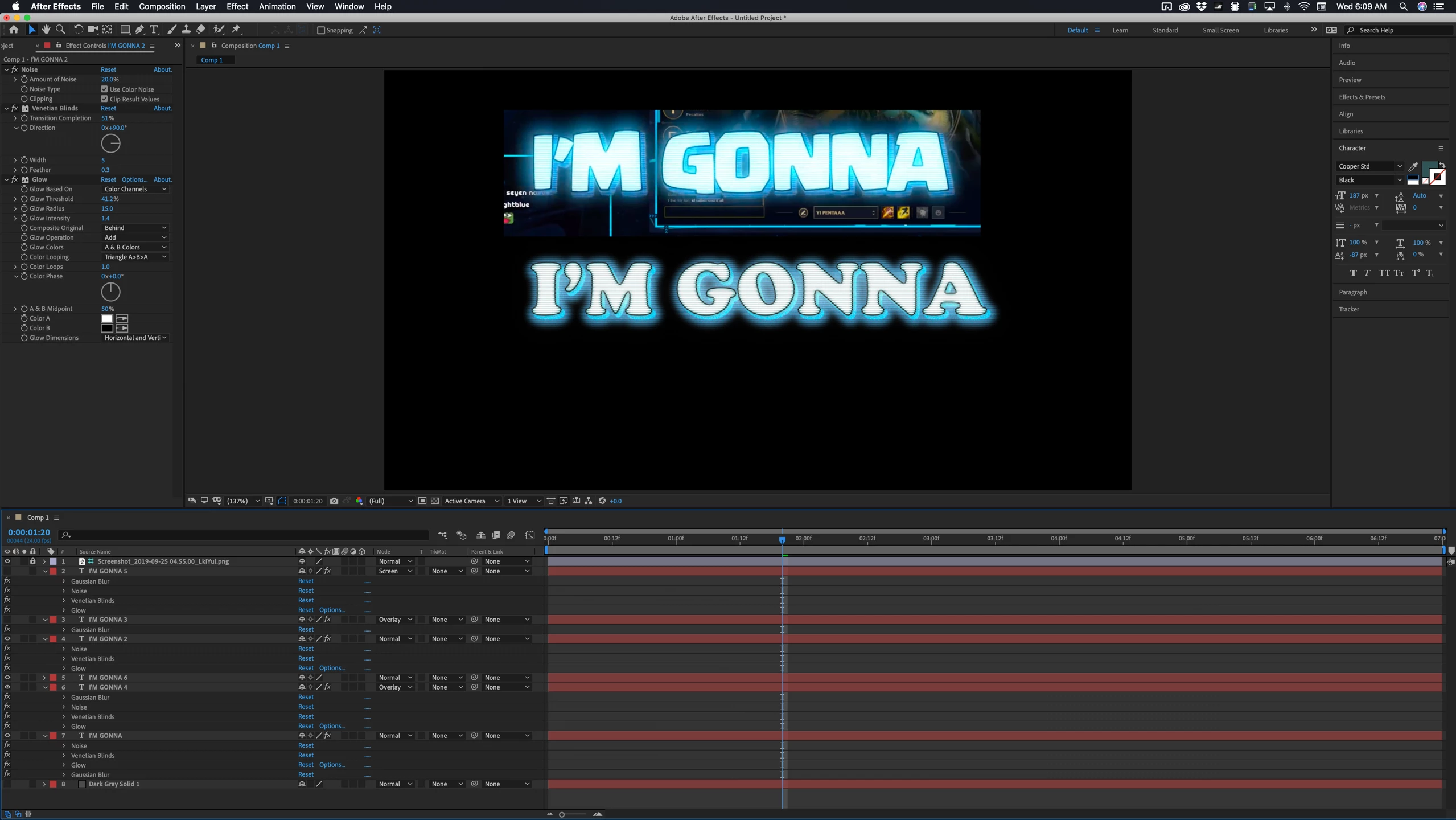Uncheck Use Color Noise checkbox
1456x820 pixels.
pyautogui.click(x=104, y=89)
